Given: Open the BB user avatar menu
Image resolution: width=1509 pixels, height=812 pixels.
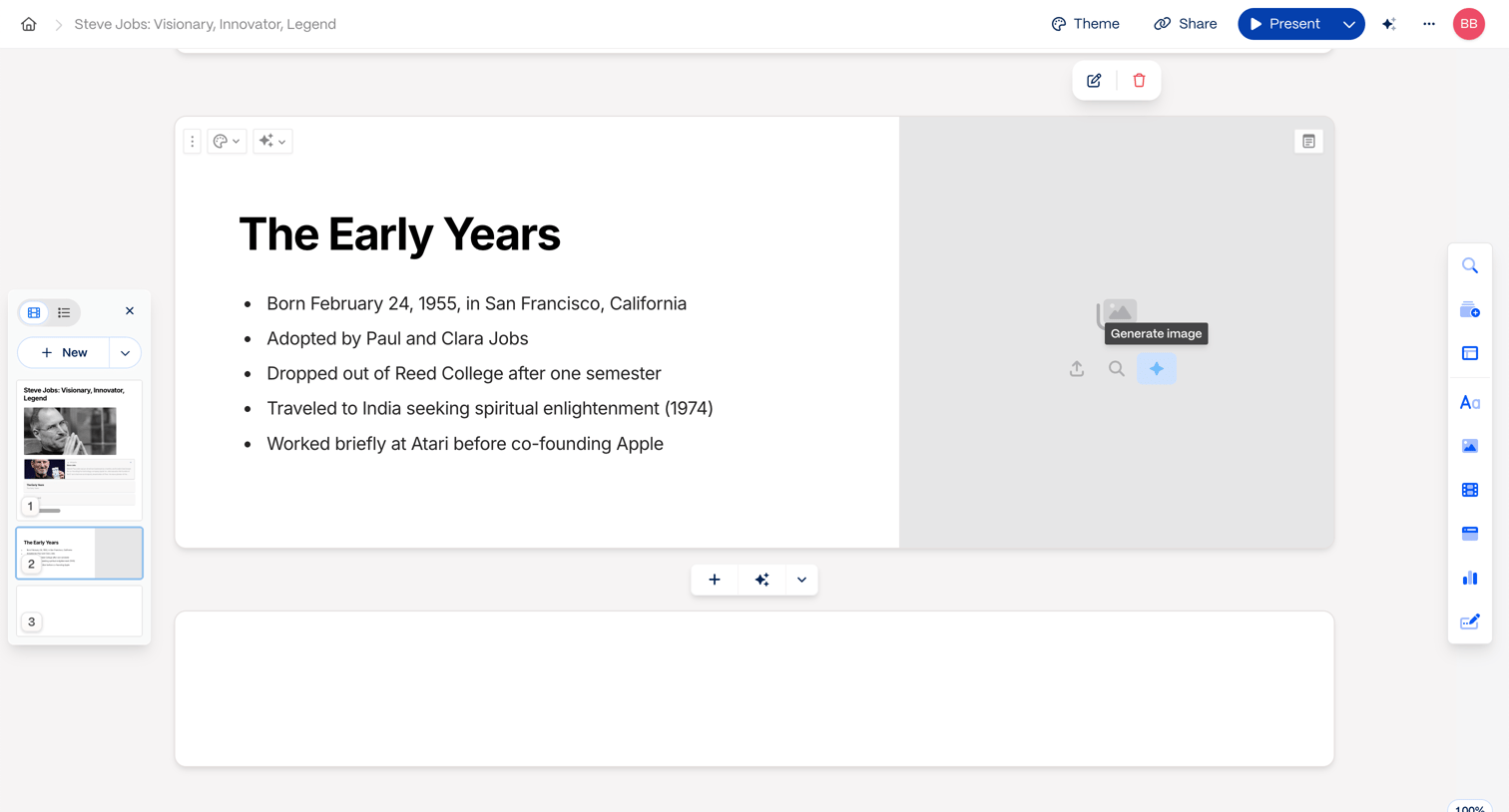Looking at the screenshot, I should (x=1469, y=24).
